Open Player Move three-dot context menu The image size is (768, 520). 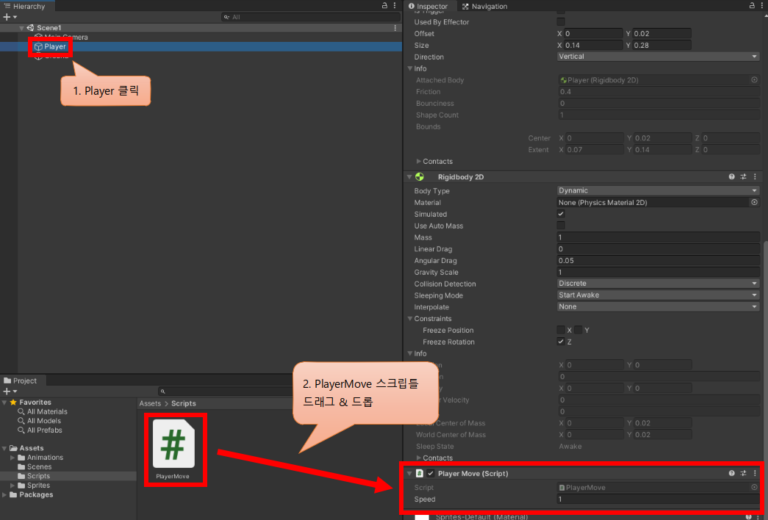click(x=755, y=473)
